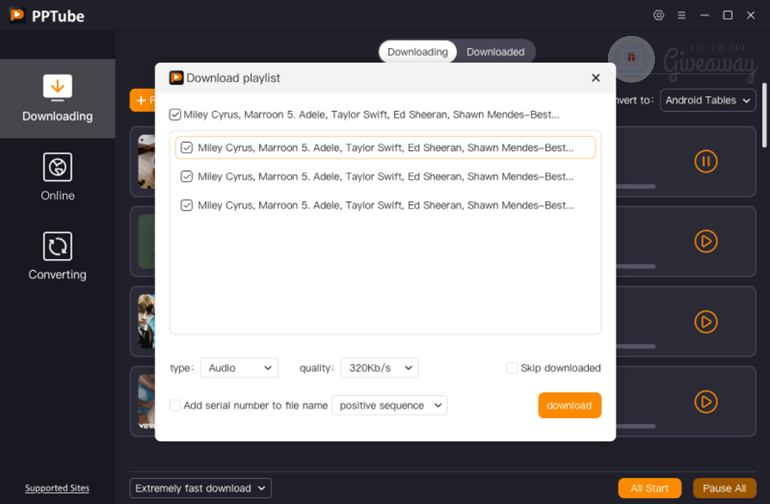770x504 pixels.
Task: Open the Online browser section
Action: [57, 176]
